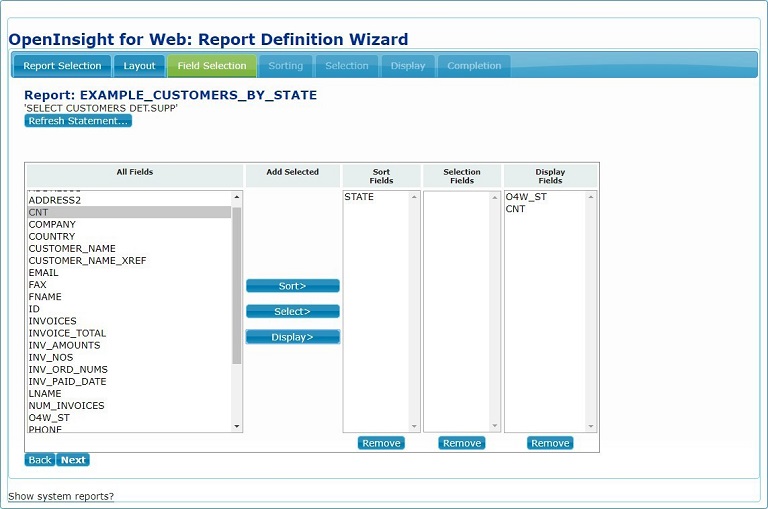Screen dimensions: 768x509
Task: Select FAX in All Fields
Action: click(129, 285)
